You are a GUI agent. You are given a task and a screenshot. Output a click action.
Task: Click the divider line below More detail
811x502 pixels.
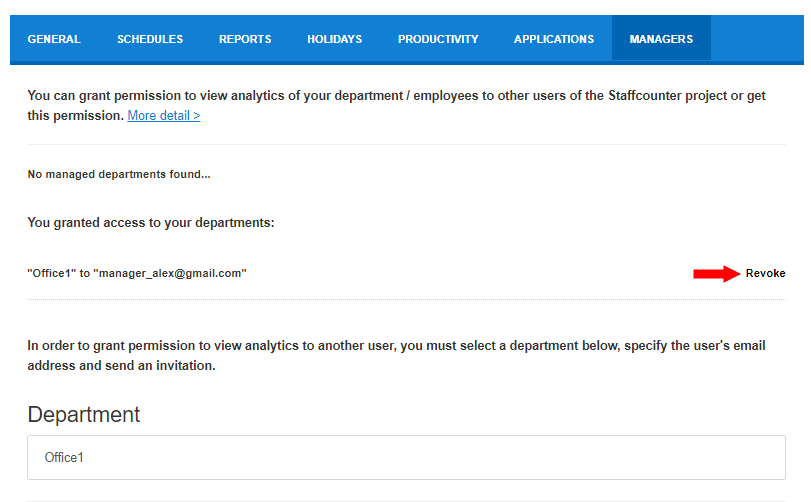407,144
